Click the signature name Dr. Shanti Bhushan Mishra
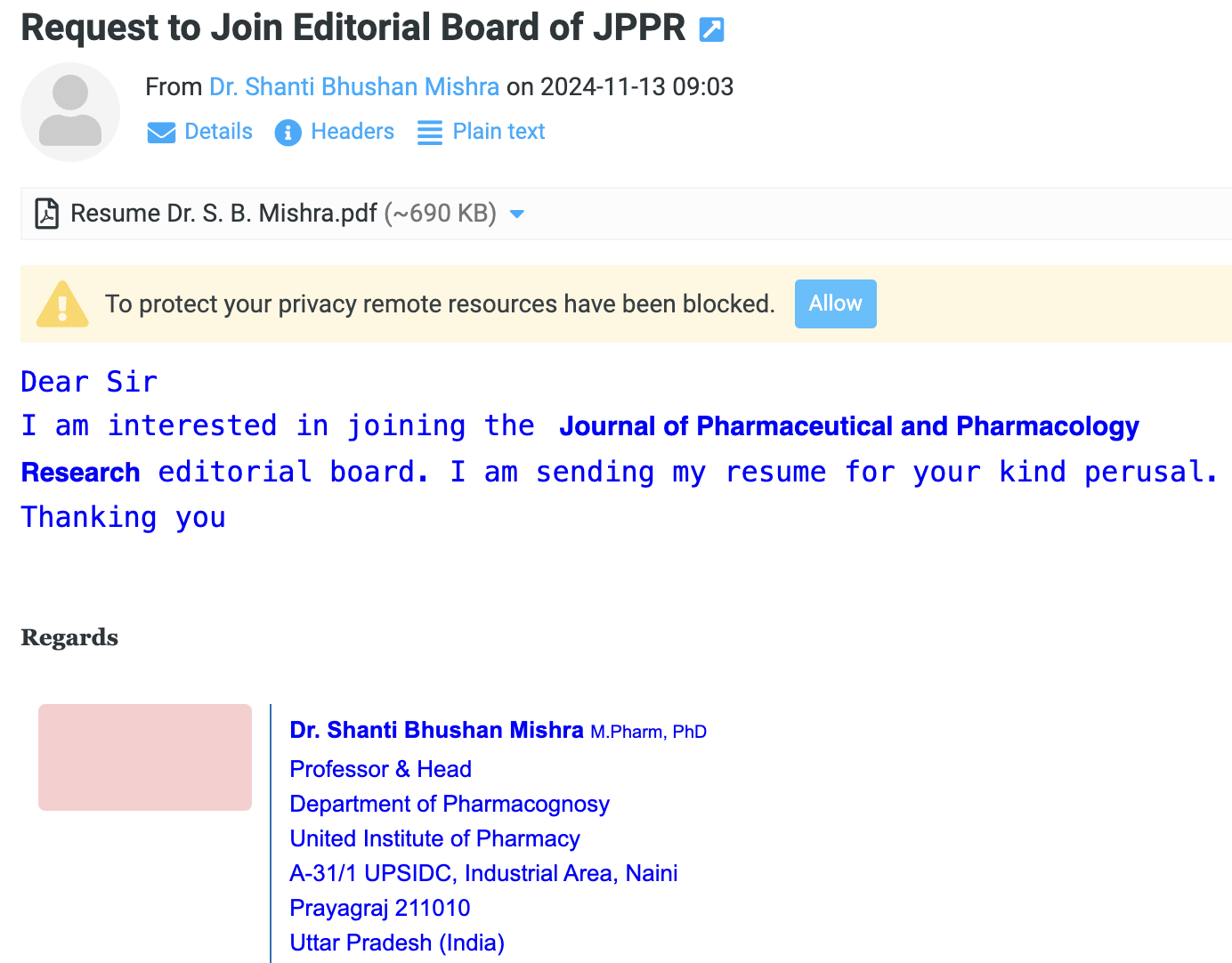This screenshot has height=963, width=1232. pos(436,730)
